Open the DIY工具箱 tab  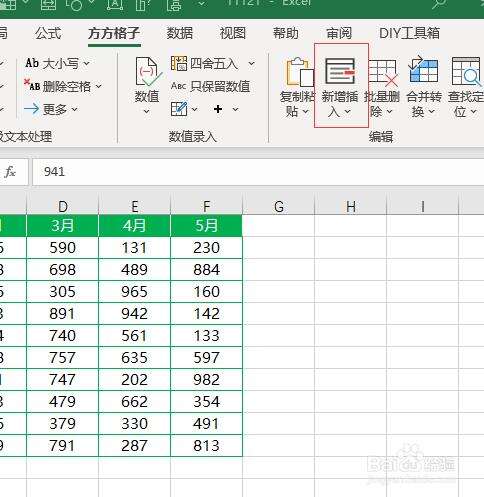pyautogui.click(x=409, y=33)
